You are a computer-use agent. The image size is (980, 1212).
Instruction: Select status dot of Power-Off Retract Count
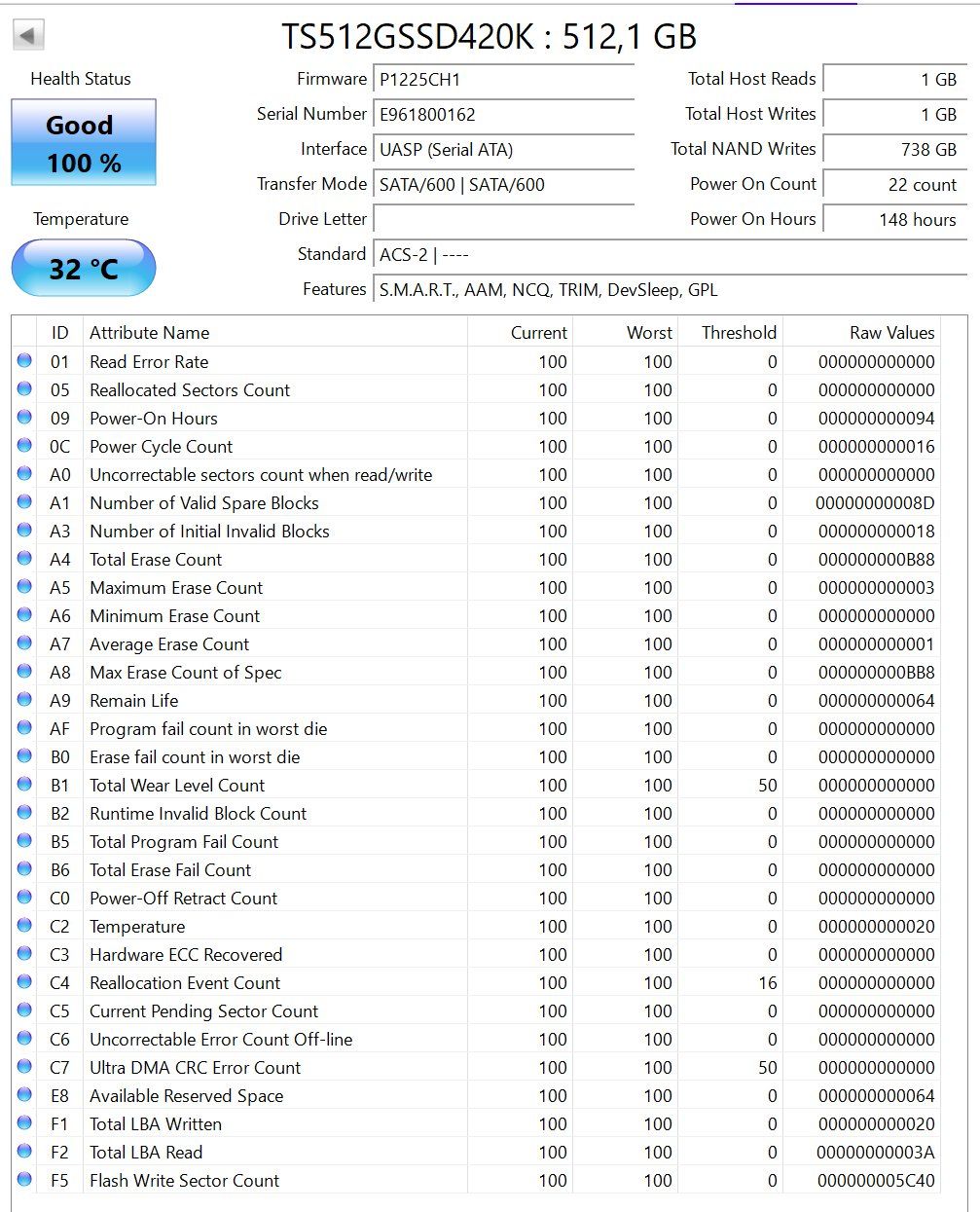[24, 898]
